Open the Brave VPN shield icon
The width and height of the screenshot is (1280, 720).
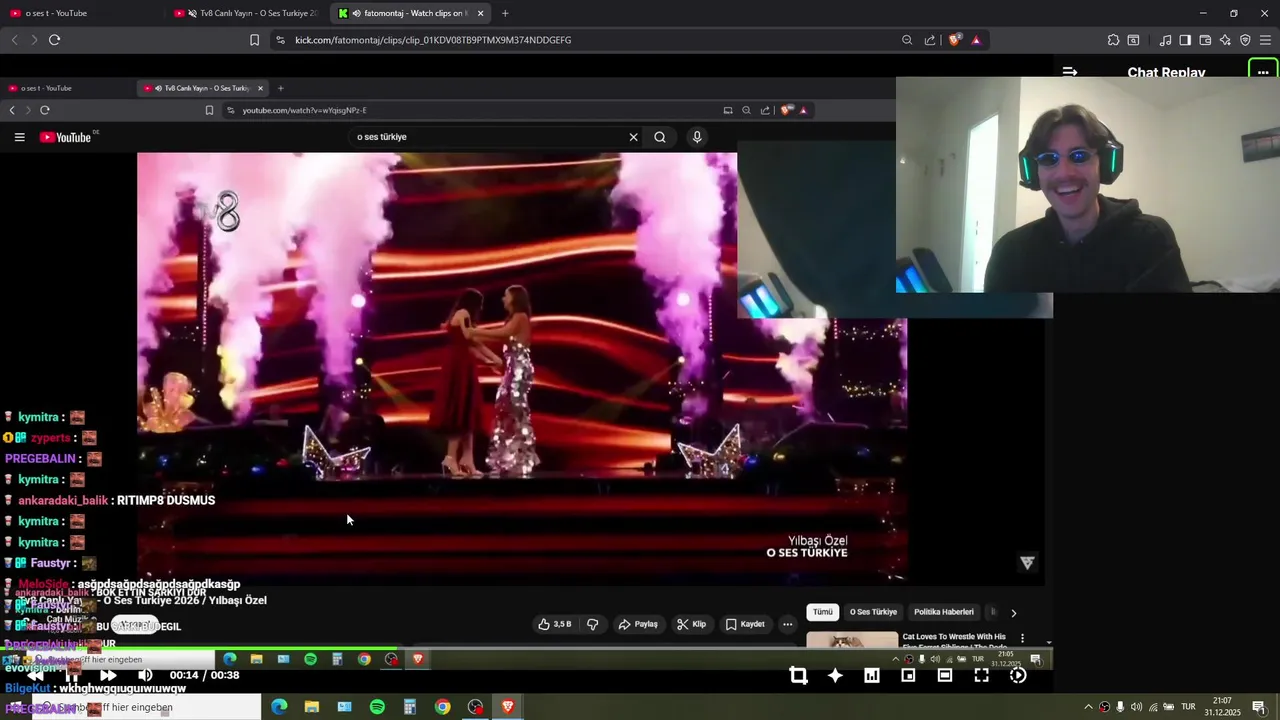coord(1245,40)
